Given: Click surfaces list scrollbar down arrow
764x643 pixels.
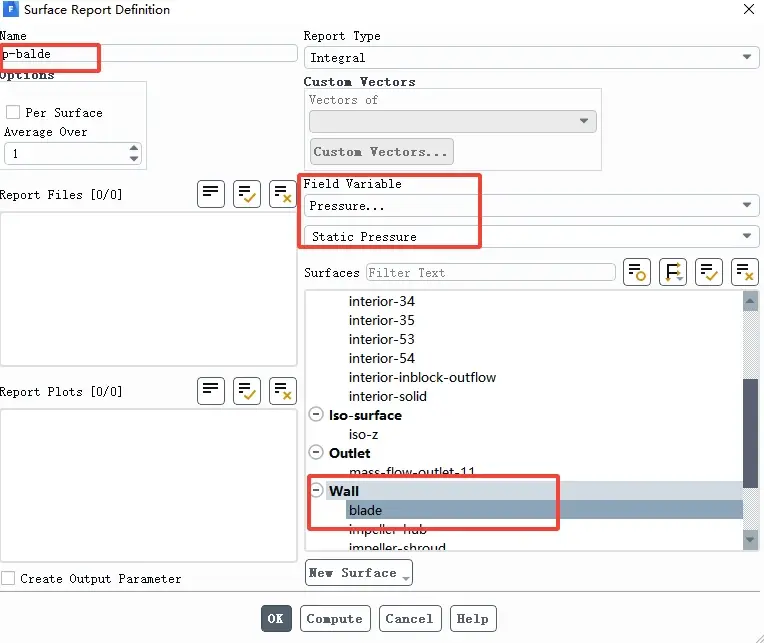Looking at the screenshot, I should click(750, 540).
